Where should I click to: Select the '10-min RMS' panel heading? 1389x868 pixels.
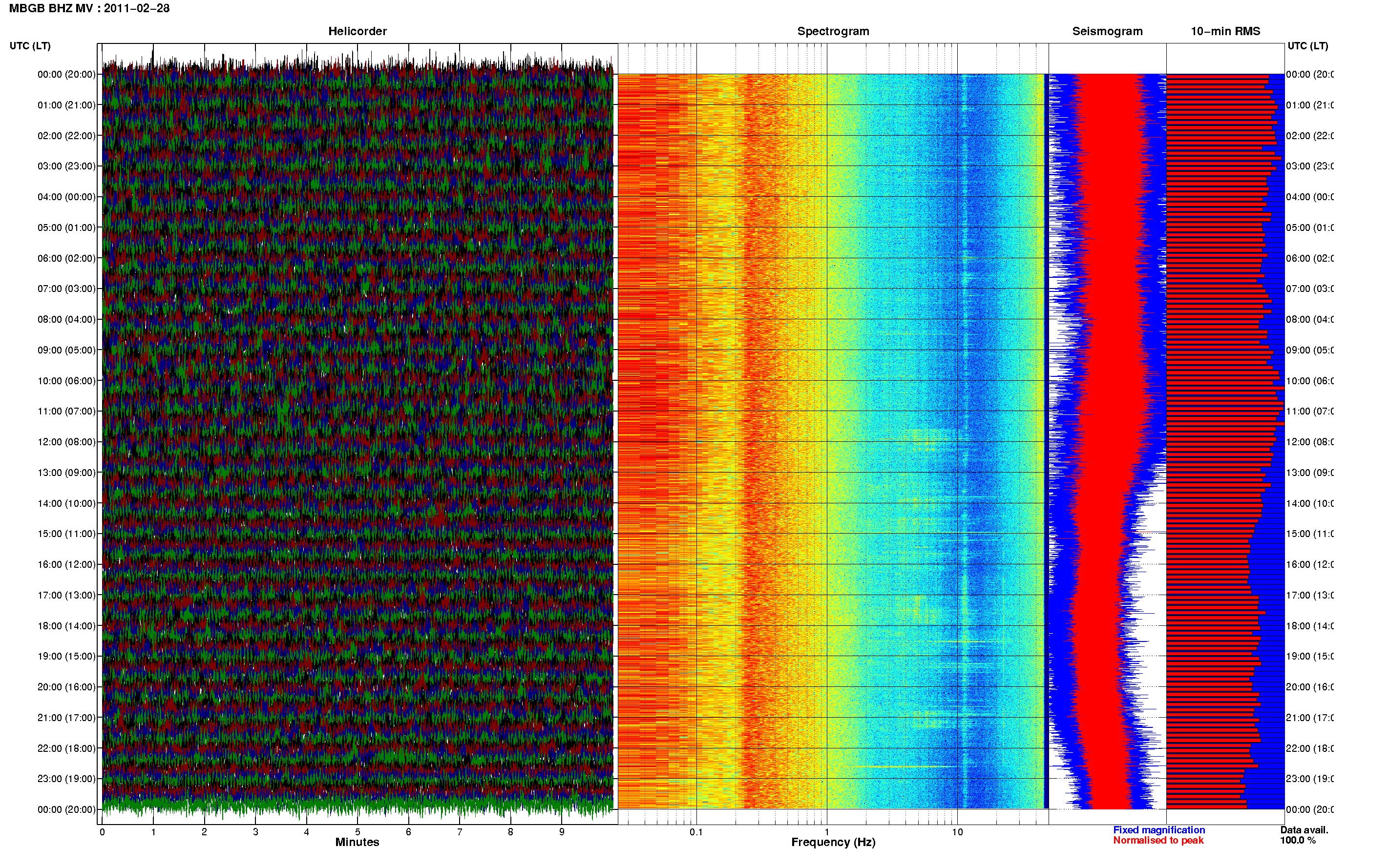click(1225, 32)
